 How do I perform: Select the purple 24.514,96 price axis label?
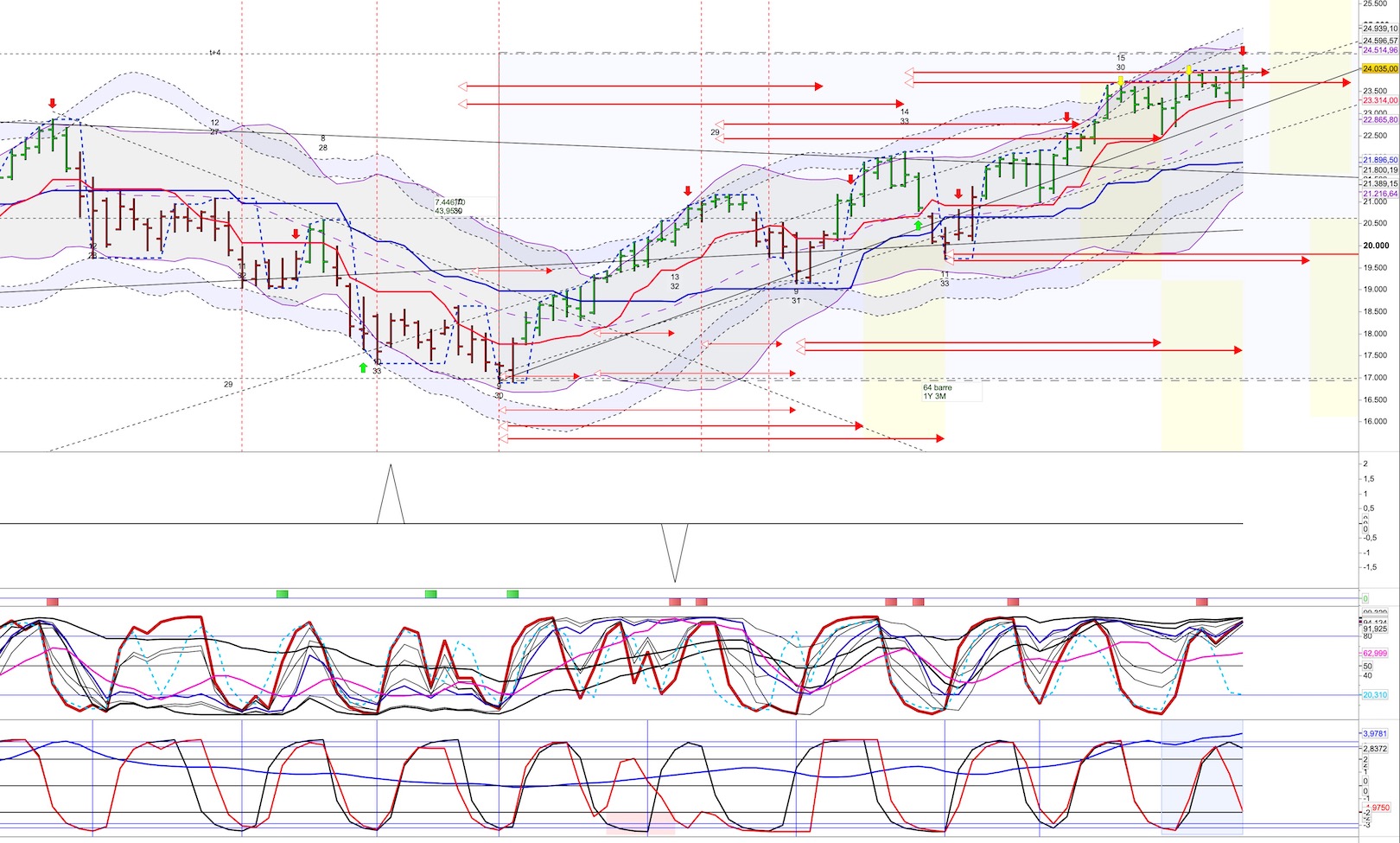click(x=1380, y=50)
